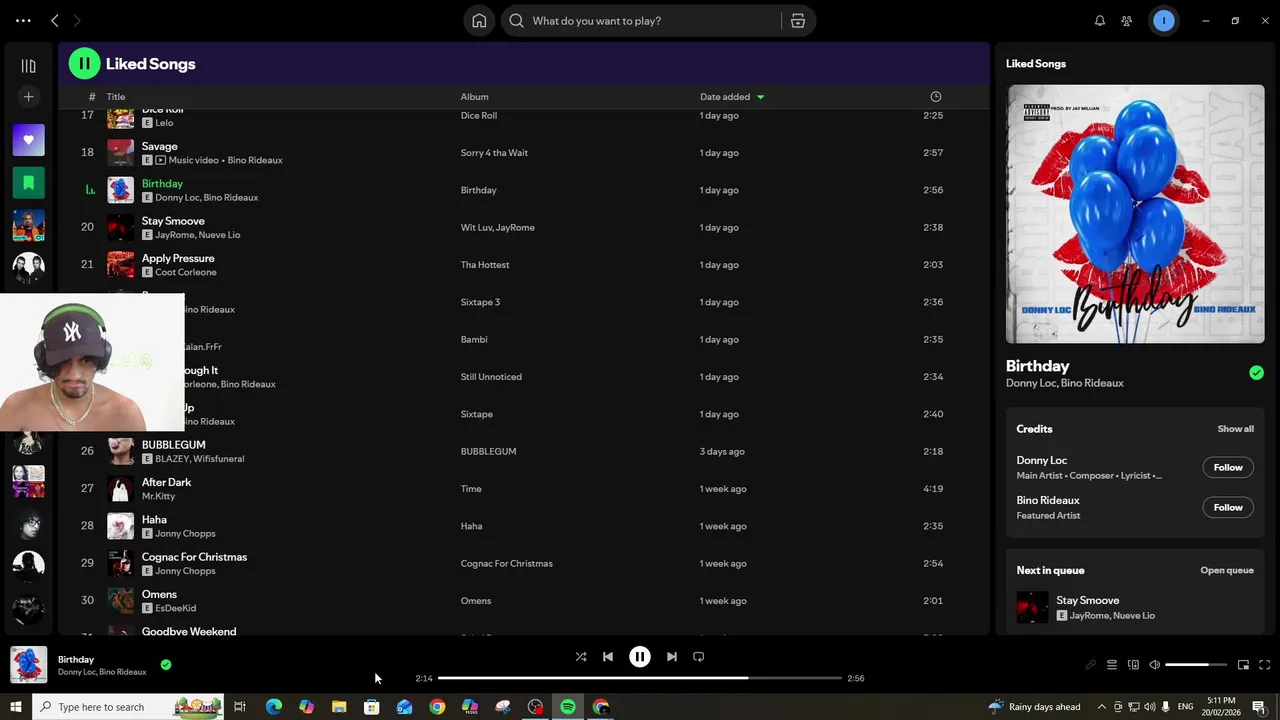Skip to next track
This screenshot has height=720, width=1280.
pos(672,657)
